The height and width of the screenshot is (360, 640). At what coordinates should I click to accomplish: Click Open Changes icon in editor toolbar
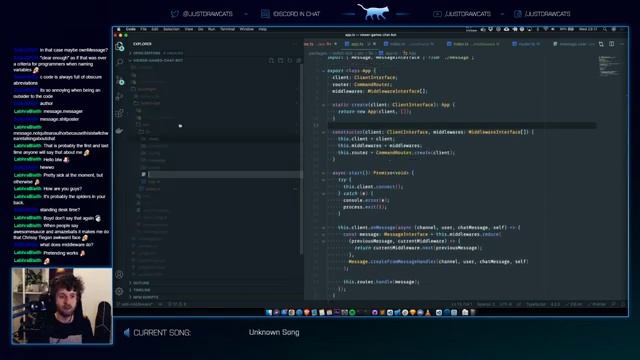pos(601,44)
